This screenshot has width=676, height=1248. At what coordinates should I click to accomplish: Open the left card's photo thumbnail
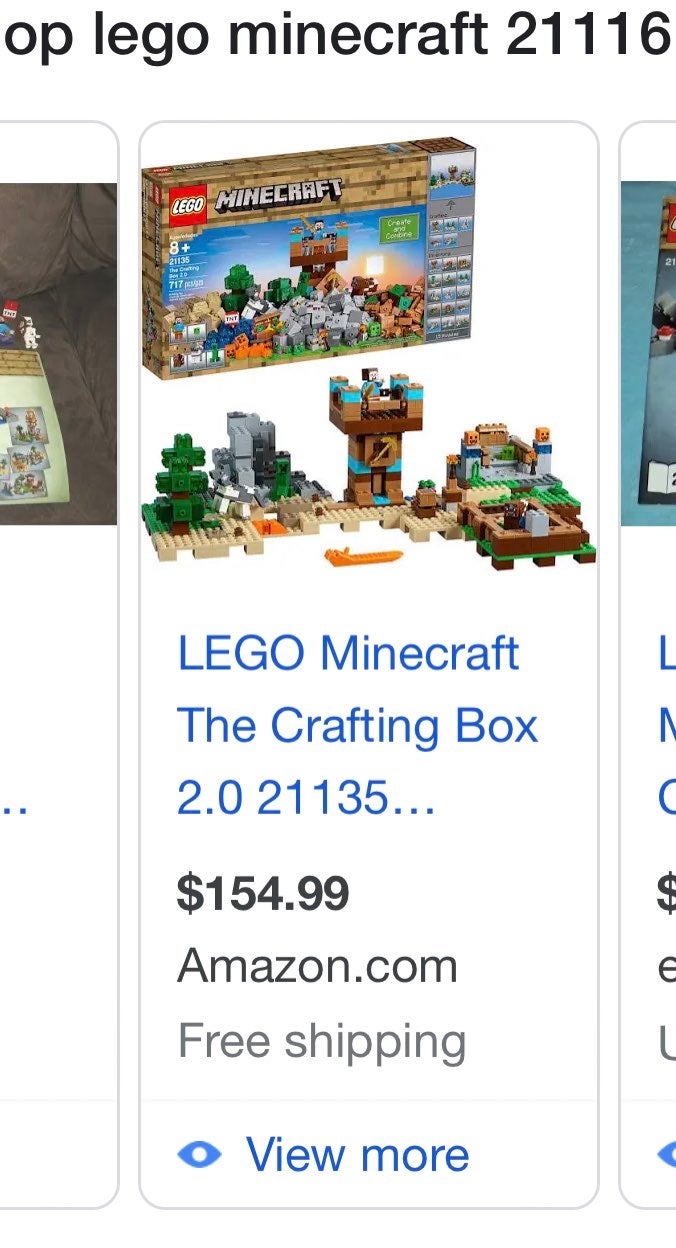click(x=58, y=353)
